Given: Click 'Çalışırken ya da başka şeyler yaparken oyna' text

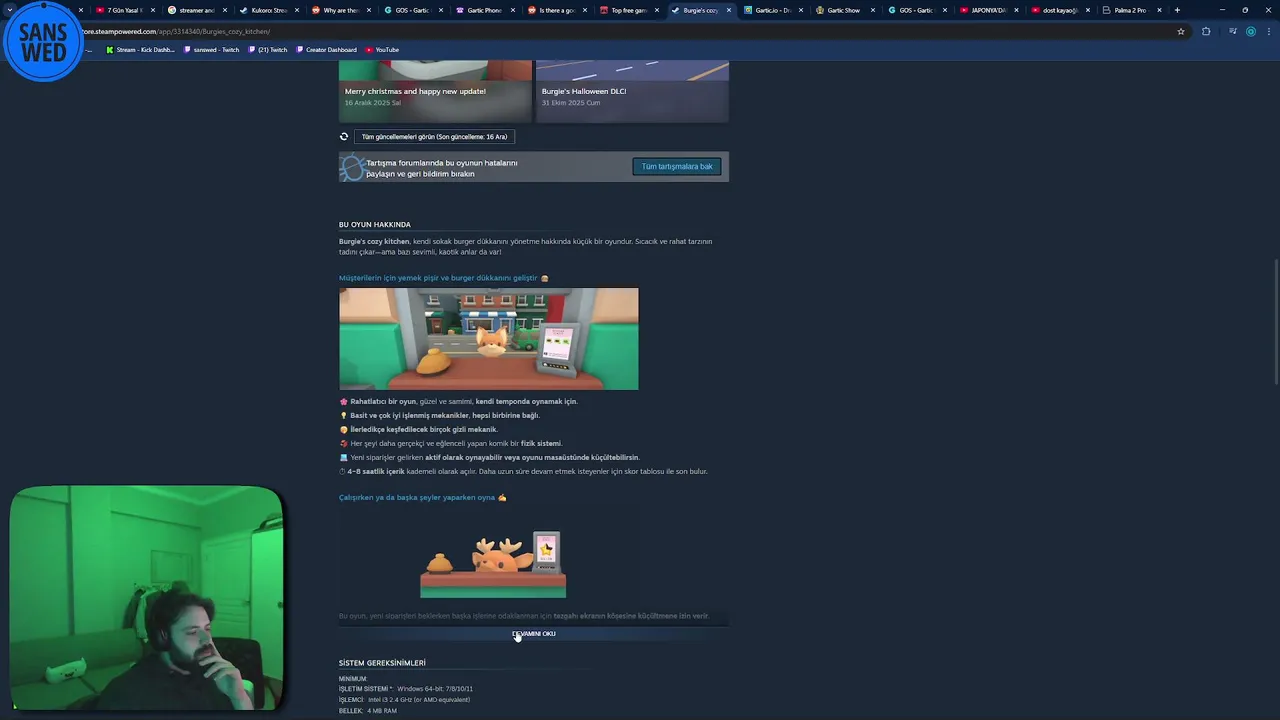Looking at the screenshot, I should point(417,497).
